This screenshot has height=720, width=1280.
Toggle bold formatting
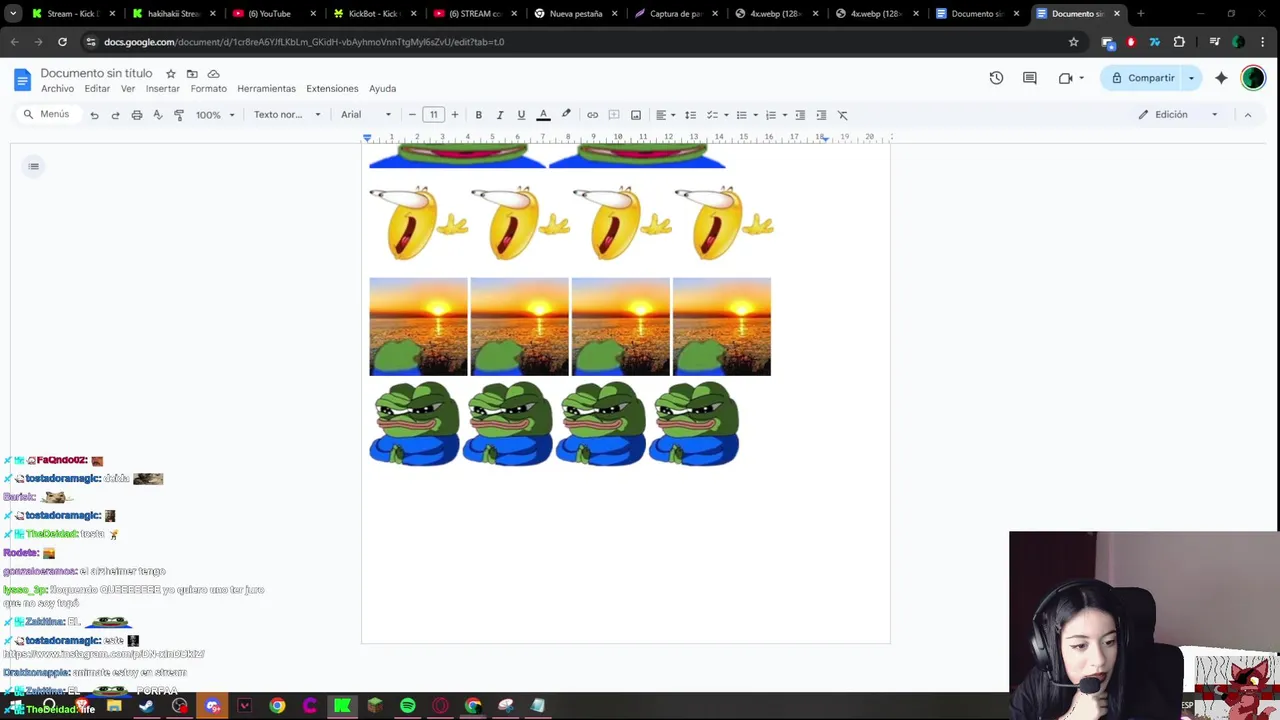tap(478, 115)
